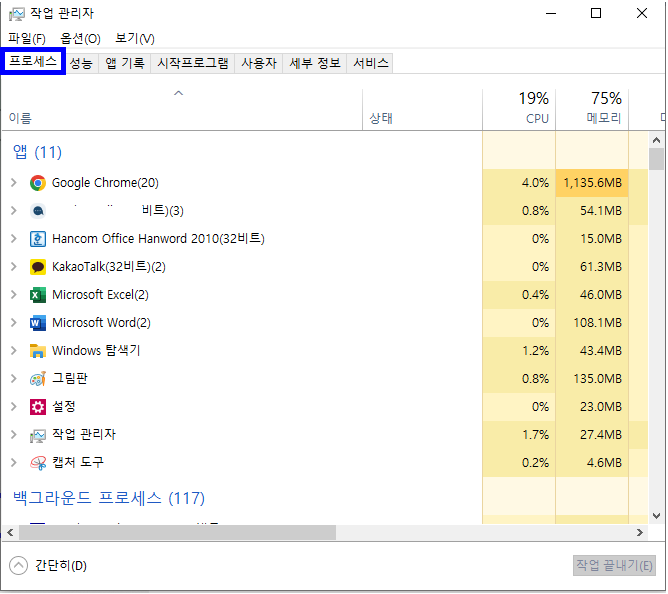Click the horizontal scrollbar thumb

[177, 533]
